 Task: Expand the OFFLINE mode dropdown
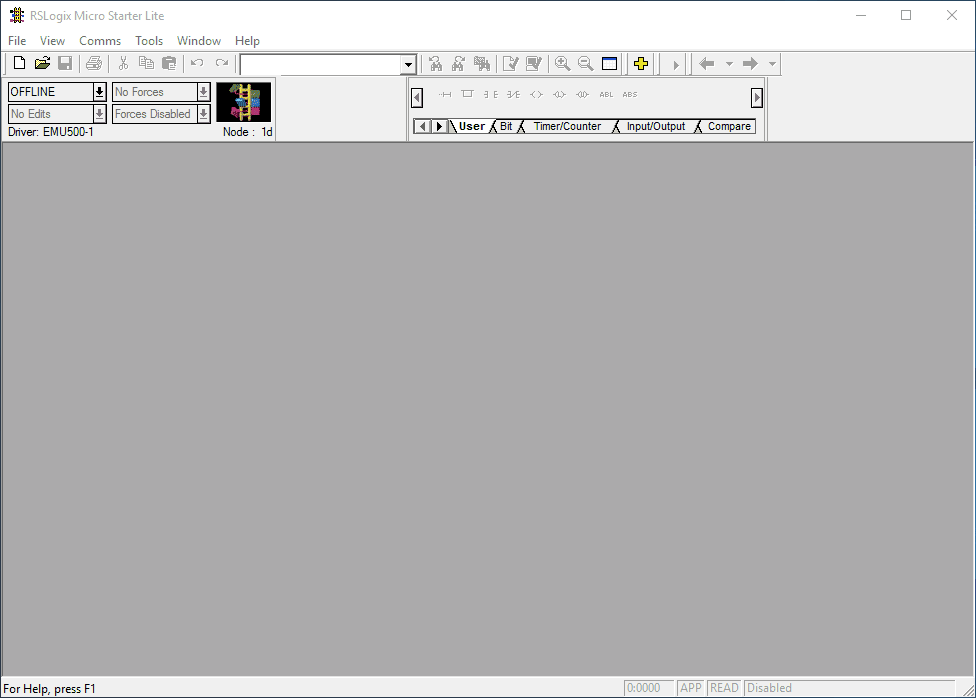click(99, 92)
